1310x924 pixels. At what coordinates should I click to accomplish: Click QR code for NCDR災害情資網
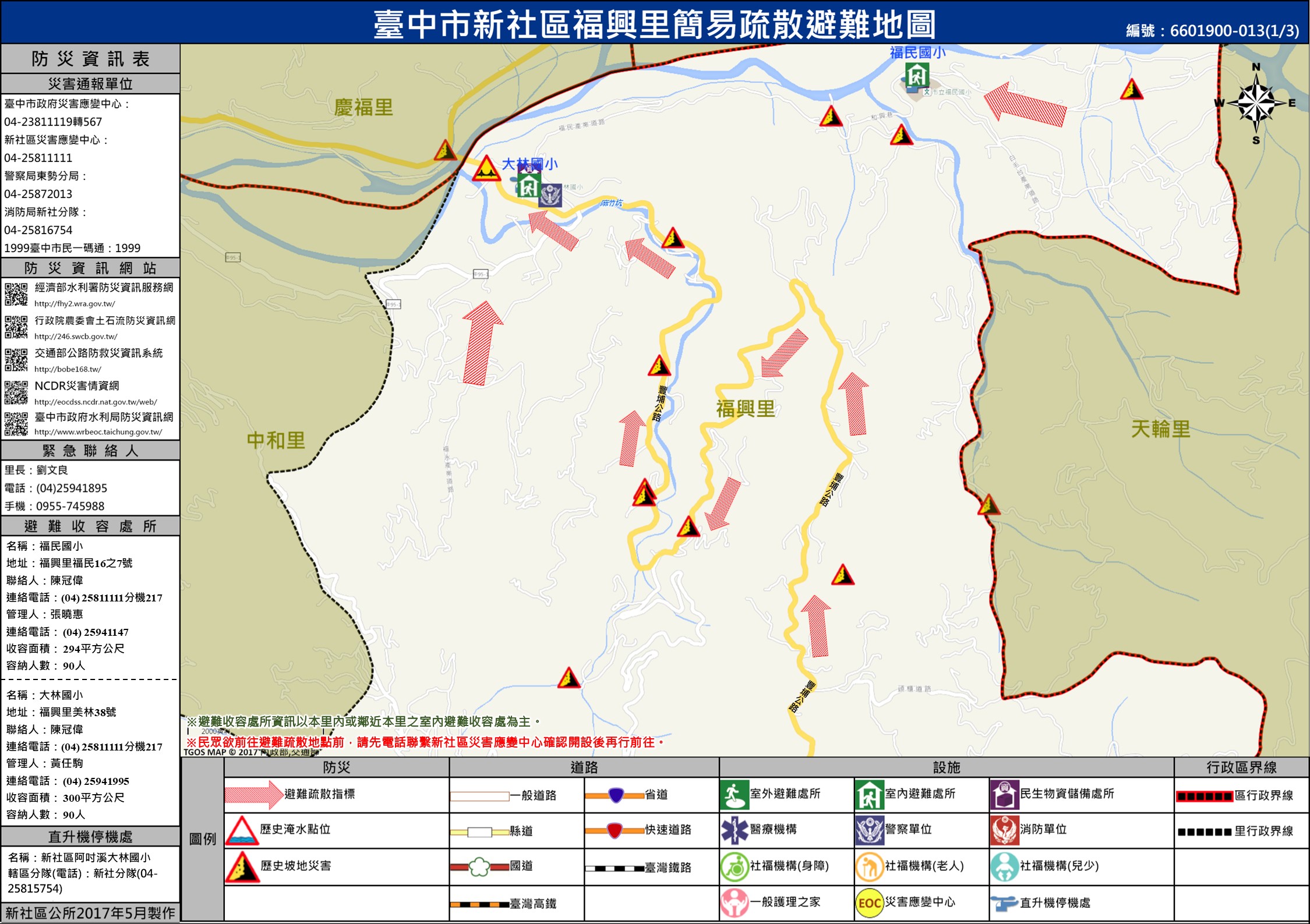[x=16, y=392]
